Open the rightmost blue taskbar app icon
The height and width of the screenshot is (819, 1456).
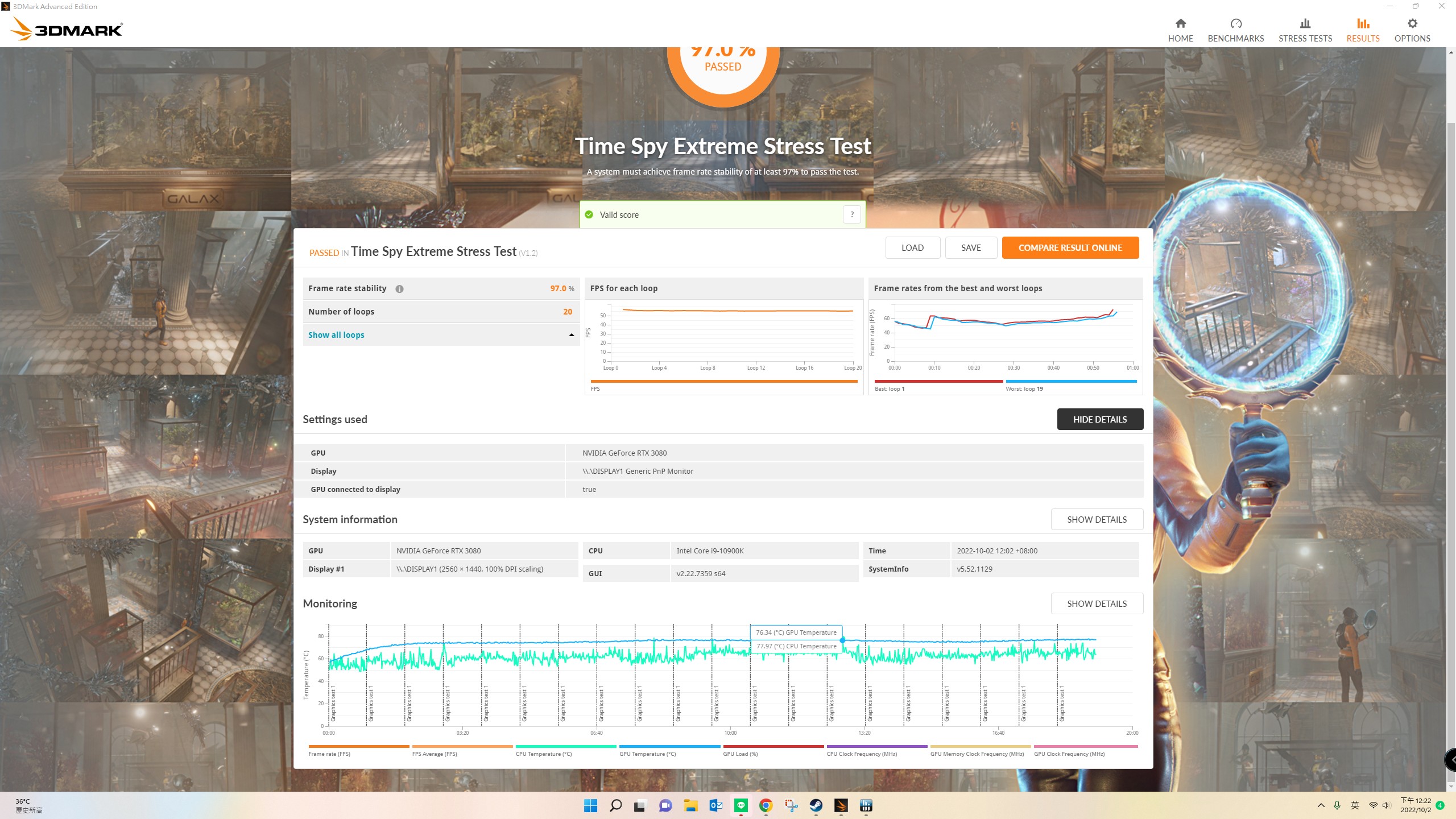866,805
